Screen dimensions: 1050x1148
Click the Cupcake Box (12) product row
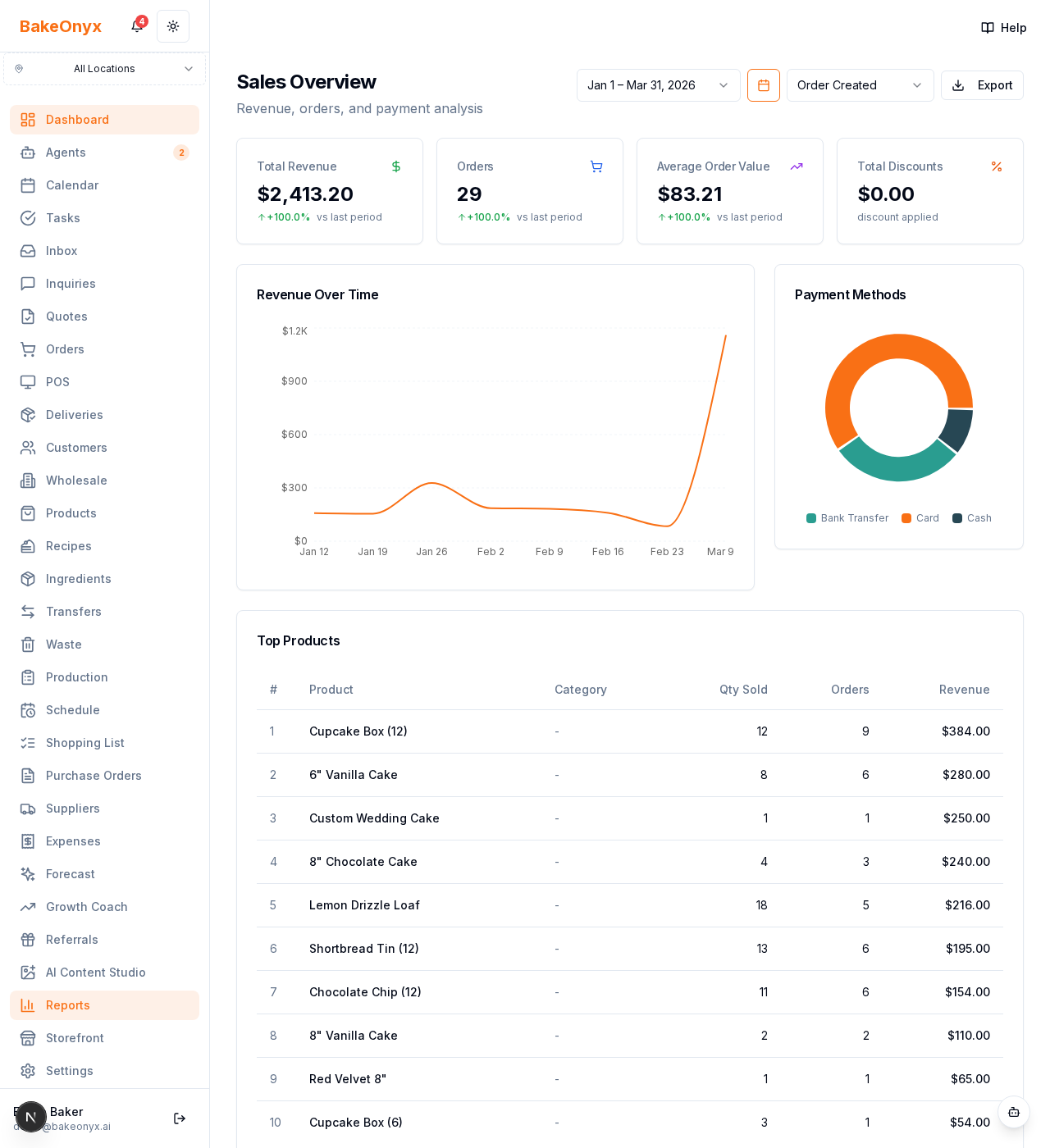[x=630, y=731]
